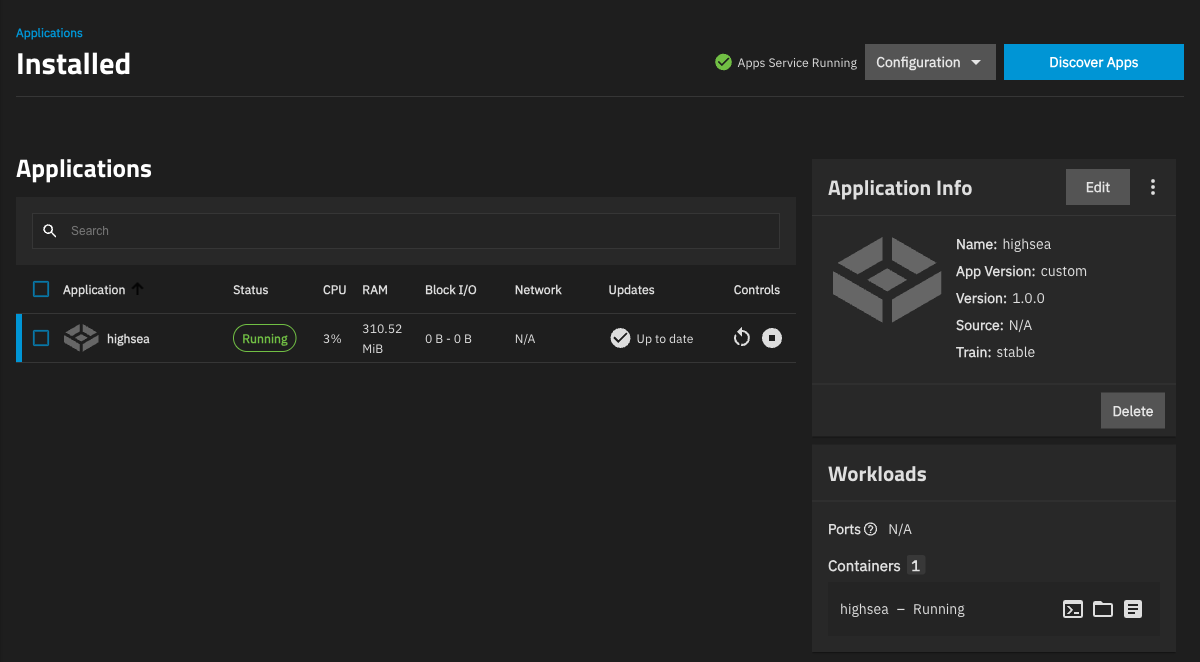Click the highsea – Running container entry
Viewport: 1200px width, 662px height.
[902, 609]
